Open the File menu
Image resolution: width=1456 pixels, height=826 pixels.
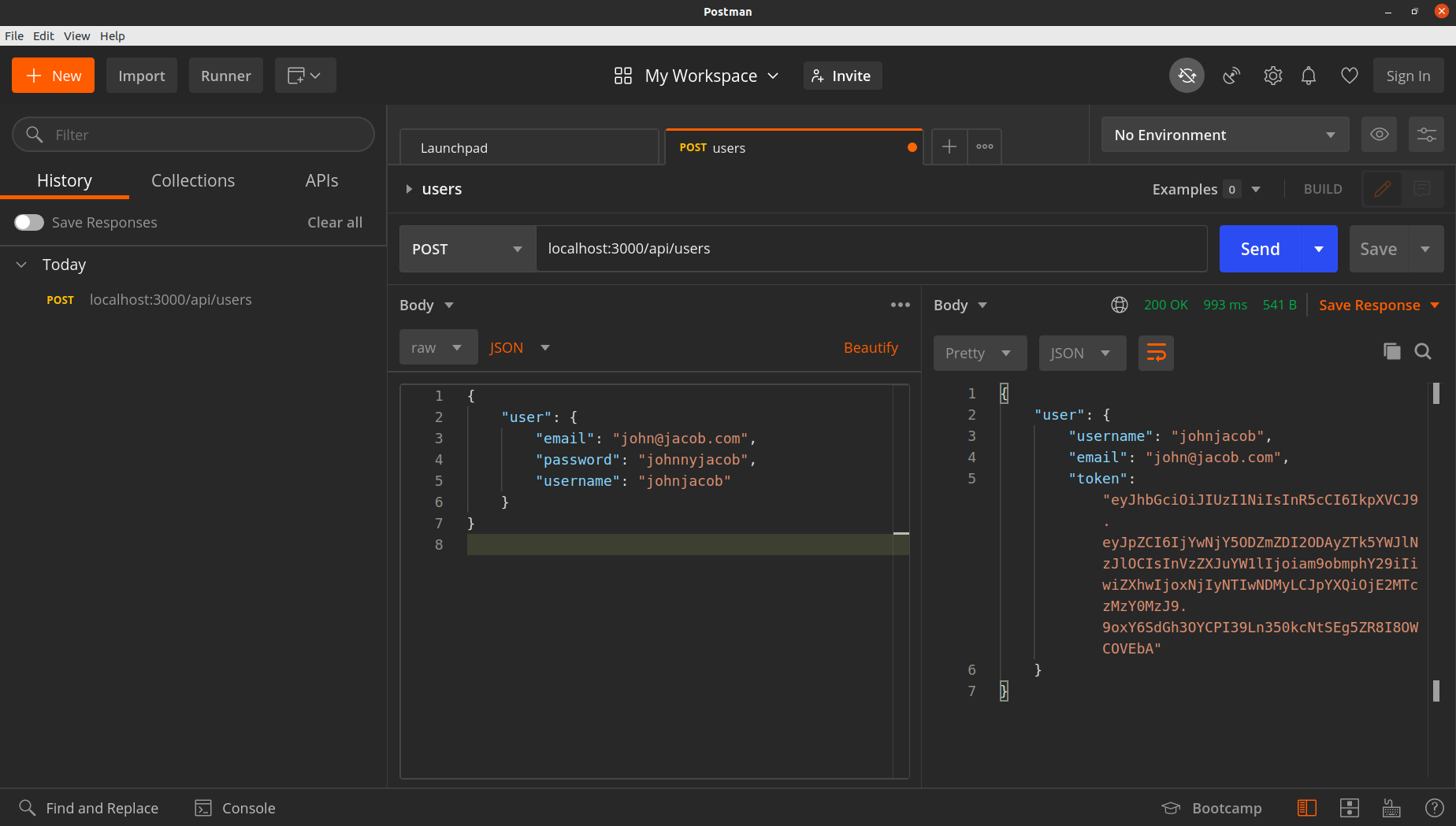point(13,35)
